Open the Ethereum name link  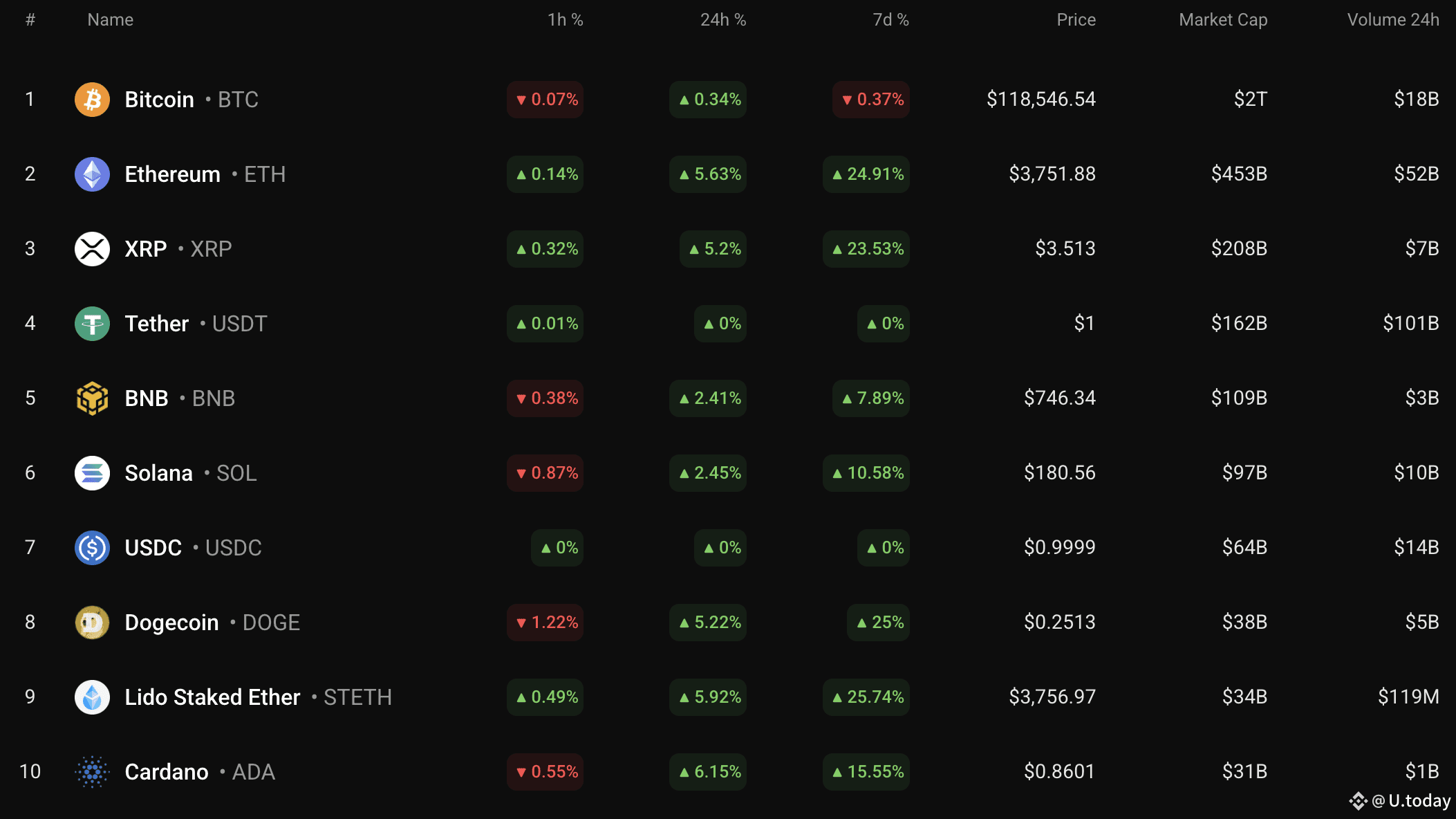pos(172,174)
